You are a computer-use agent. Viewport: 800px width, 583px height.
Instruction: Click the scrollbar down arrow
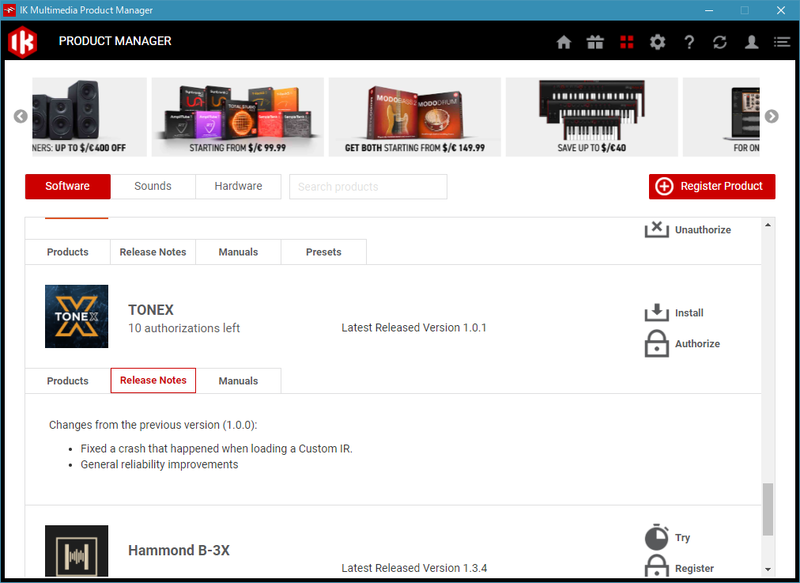pyautogui.click(x=768, y=569)
